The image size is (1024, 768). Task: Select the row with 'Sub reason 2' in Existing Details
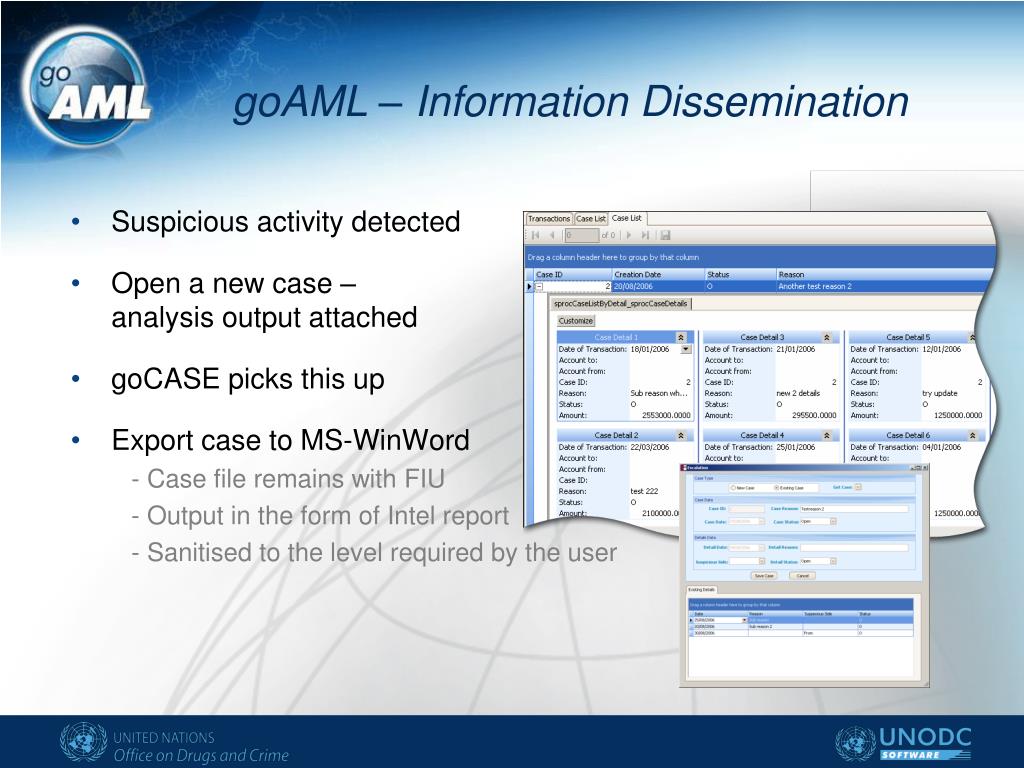[801, 626]
